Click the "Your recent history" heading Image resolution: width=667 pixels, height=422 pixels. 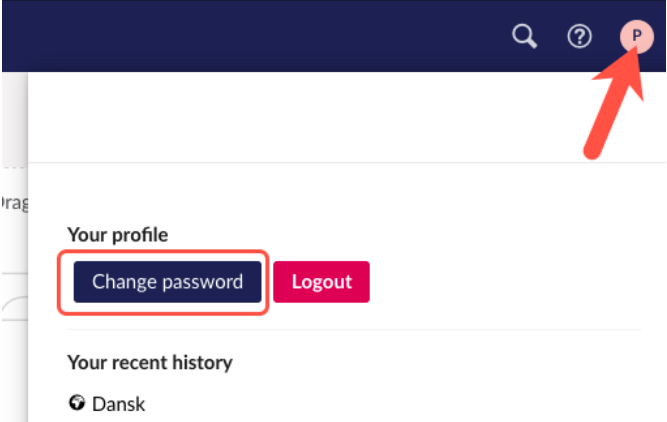tap(150, 363)
